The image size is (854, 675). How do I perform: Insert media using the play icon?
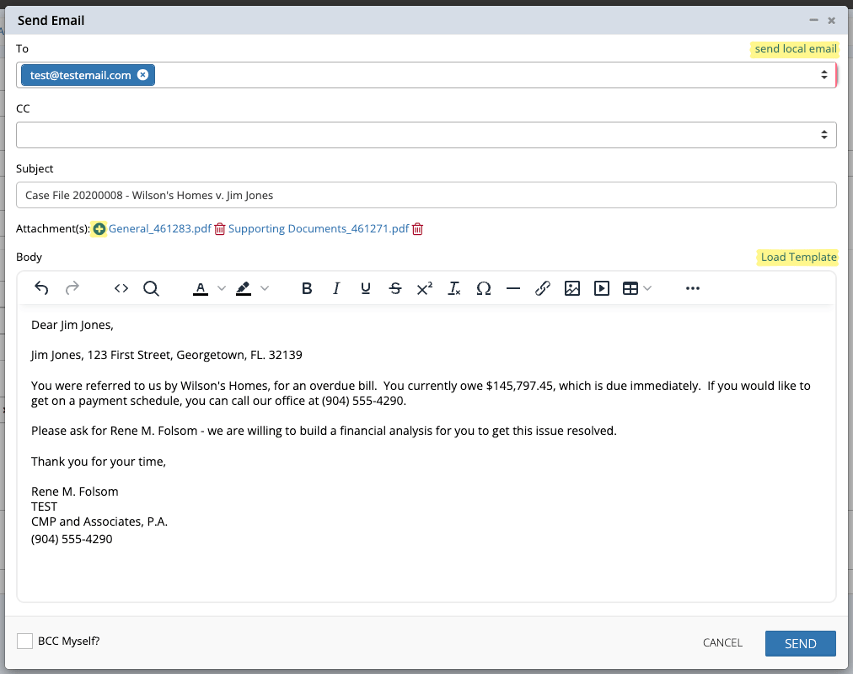601,288
